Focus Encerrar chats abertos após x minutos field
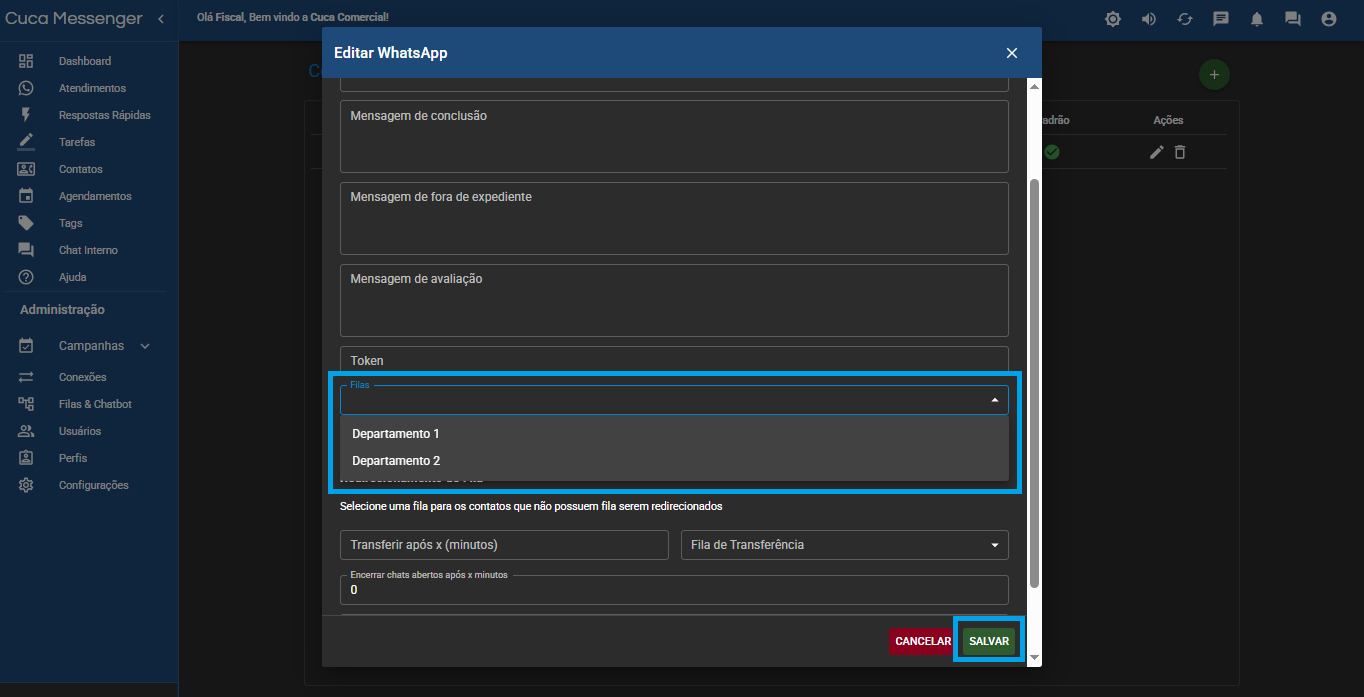 tap(674, 589)
